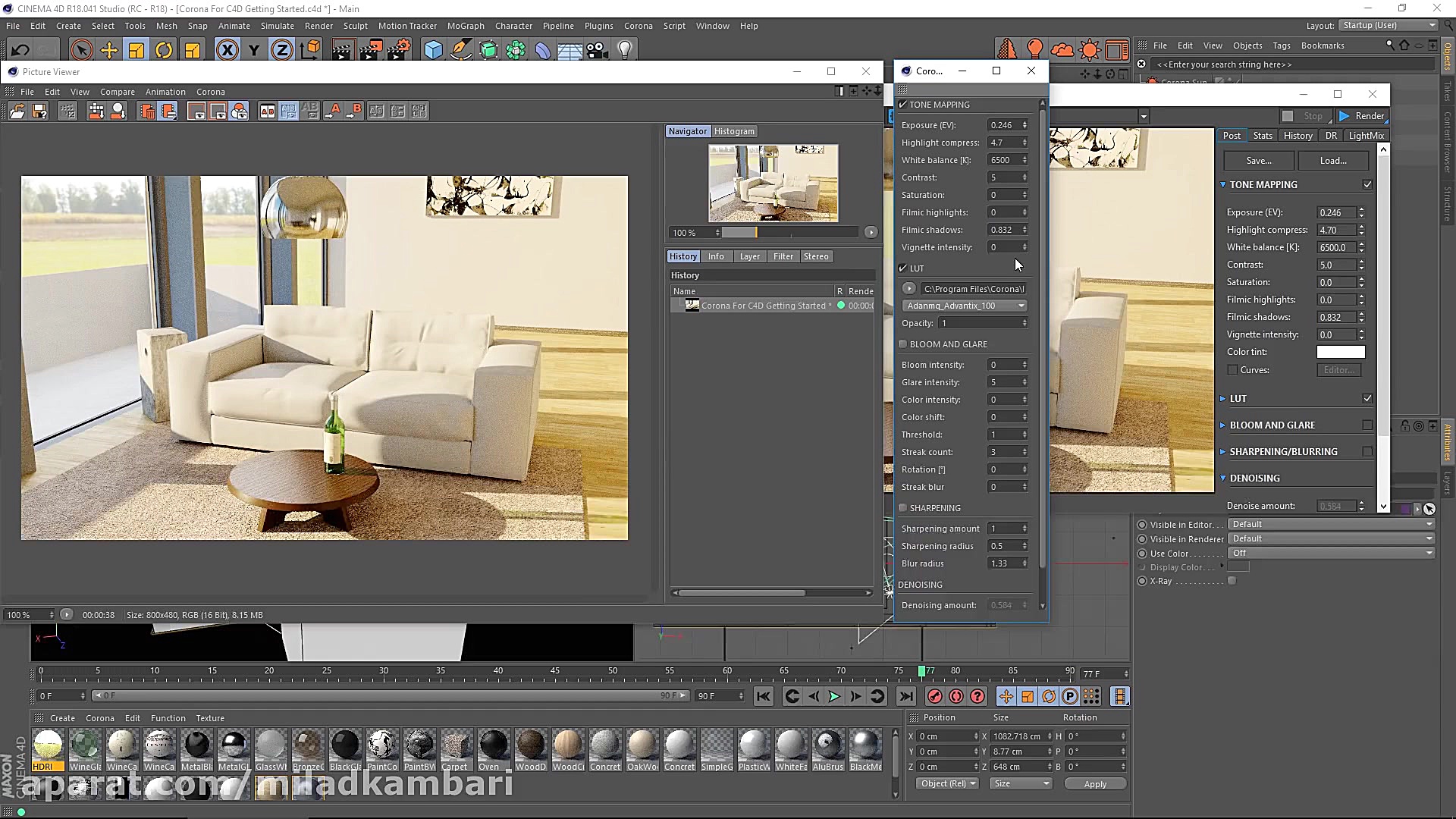This screenshot has height=819, width=1456.
Task: Select the Move tool in the toolbar
Action: click(x=108, y=49)
